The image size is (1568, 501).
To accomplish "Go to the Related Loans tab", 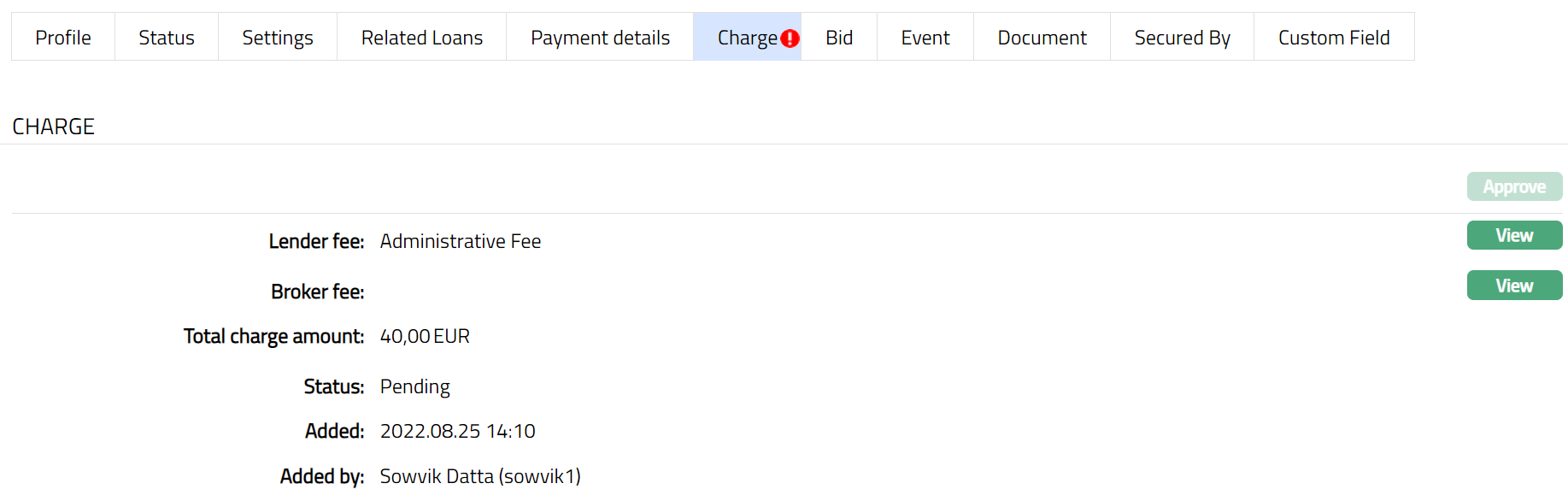I will coord(422,38).
